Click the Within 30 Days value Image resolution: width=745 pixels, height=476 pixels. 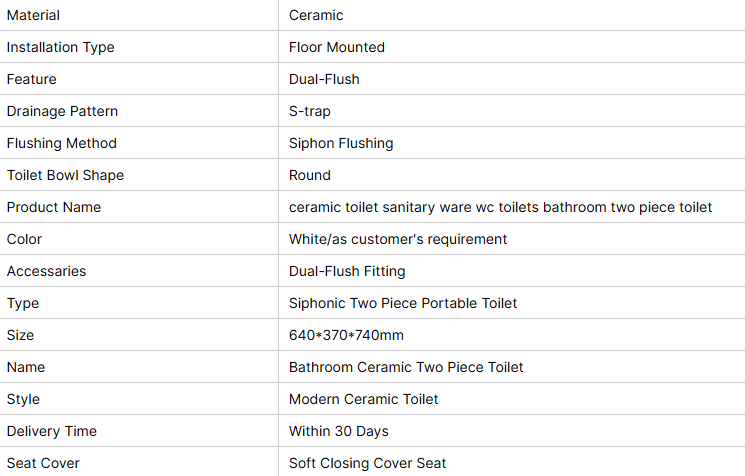click(339, 431)
